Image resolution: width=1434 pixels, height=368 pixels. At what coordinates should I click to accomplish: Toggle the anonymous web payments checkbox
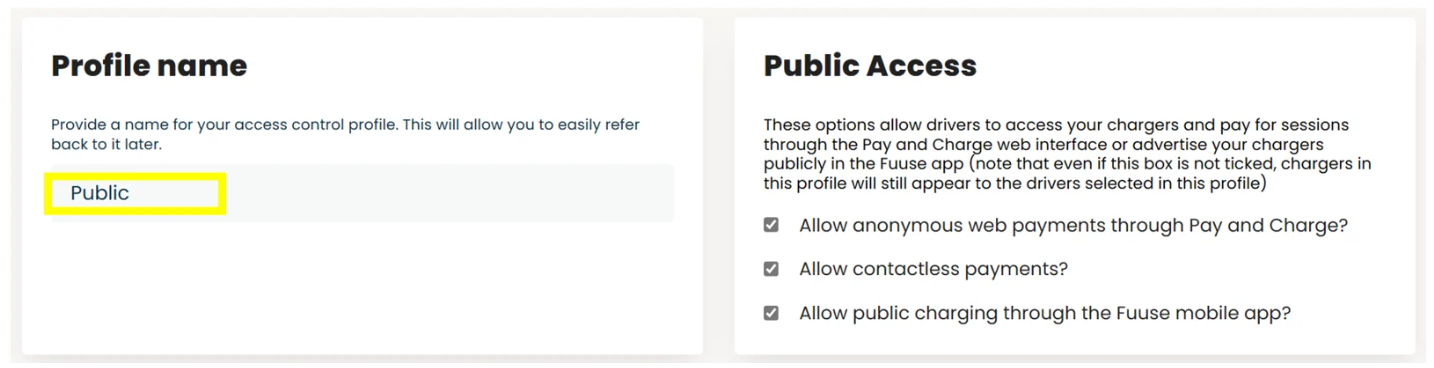click(771, 226)
